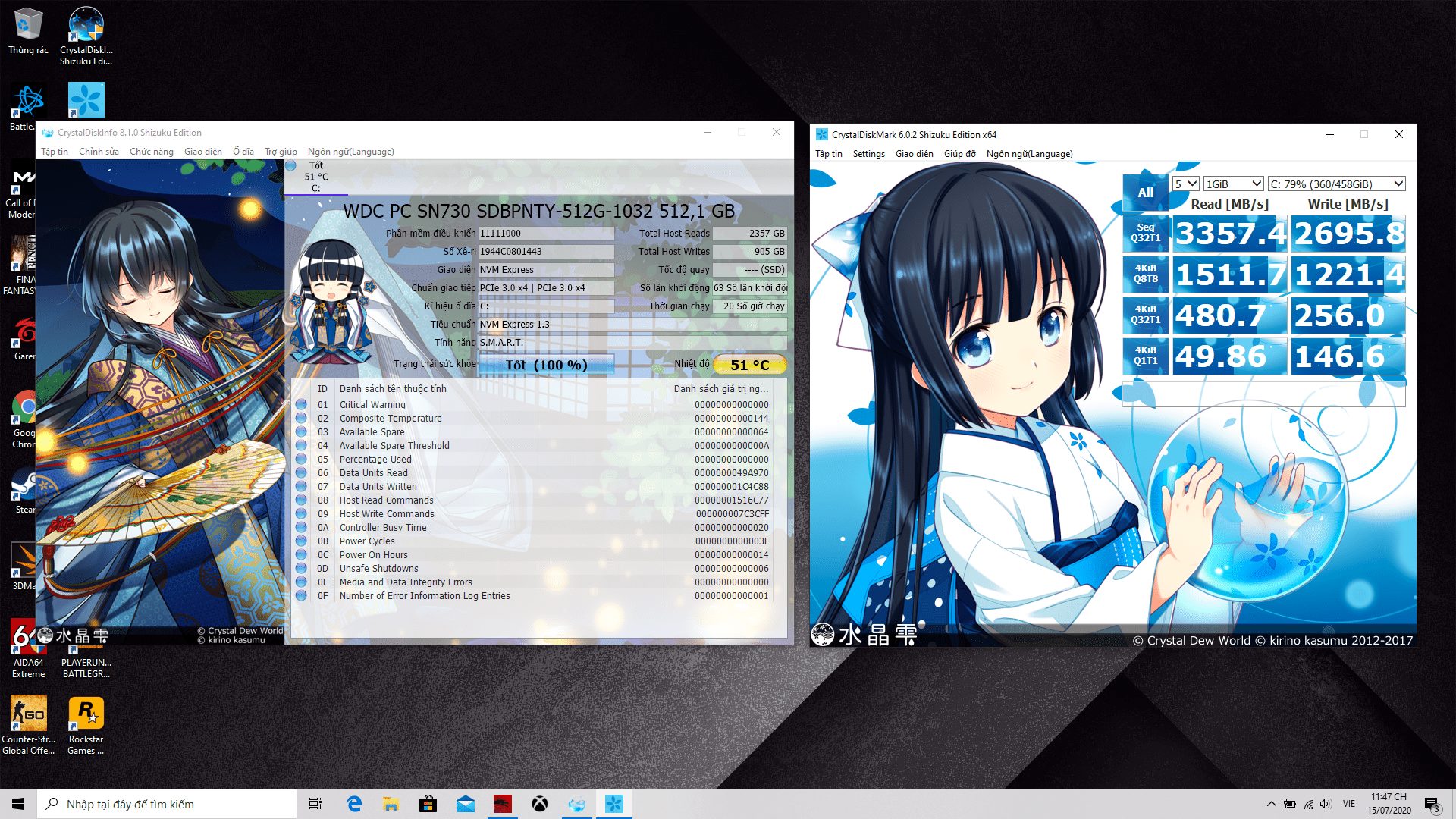Start the 4KiB Q32T1 benchmark
The height and width of the screenshot is (819, 1456).
(1145, 315)
